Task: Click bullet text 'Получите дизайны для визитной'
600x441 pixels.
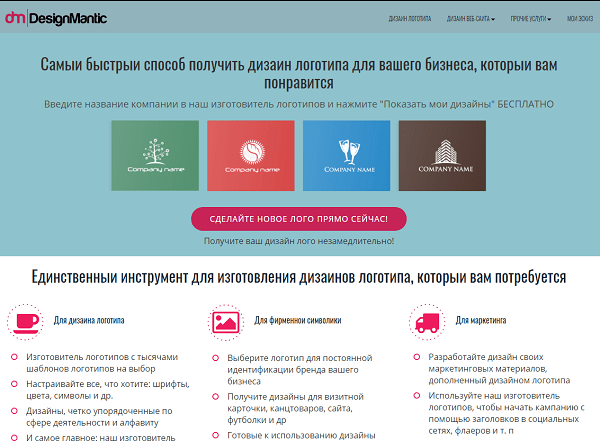Action: pyautogui.click(x=295, y=397)
